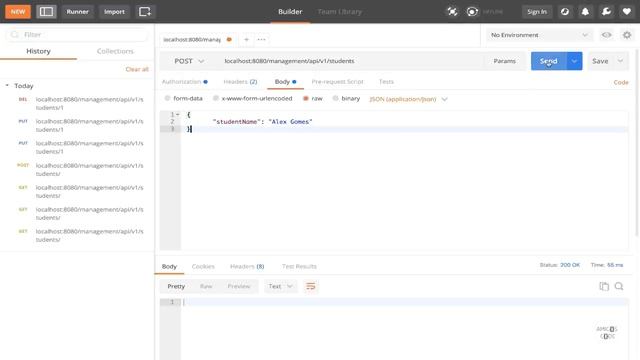Open the No Environment dropdown

(x=539, y=35)
